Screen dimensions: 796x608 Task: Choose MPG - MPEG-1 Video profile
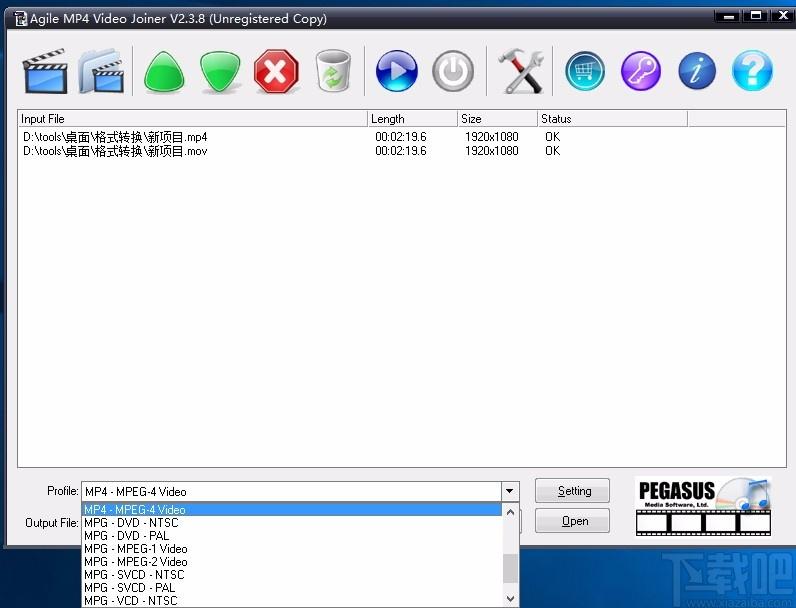[292, 549]
